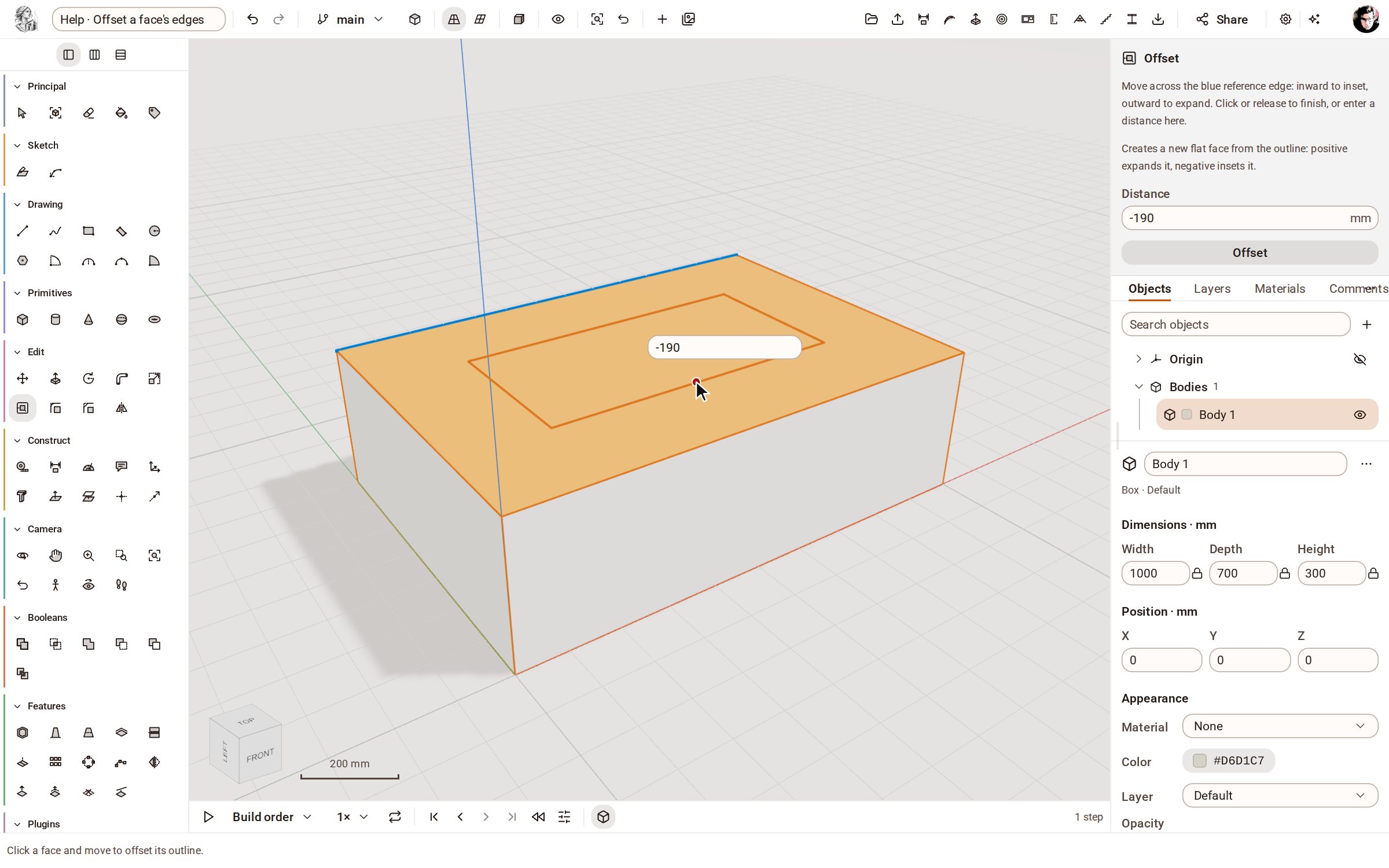Click the Zoom magnifier camera tool

89,556
